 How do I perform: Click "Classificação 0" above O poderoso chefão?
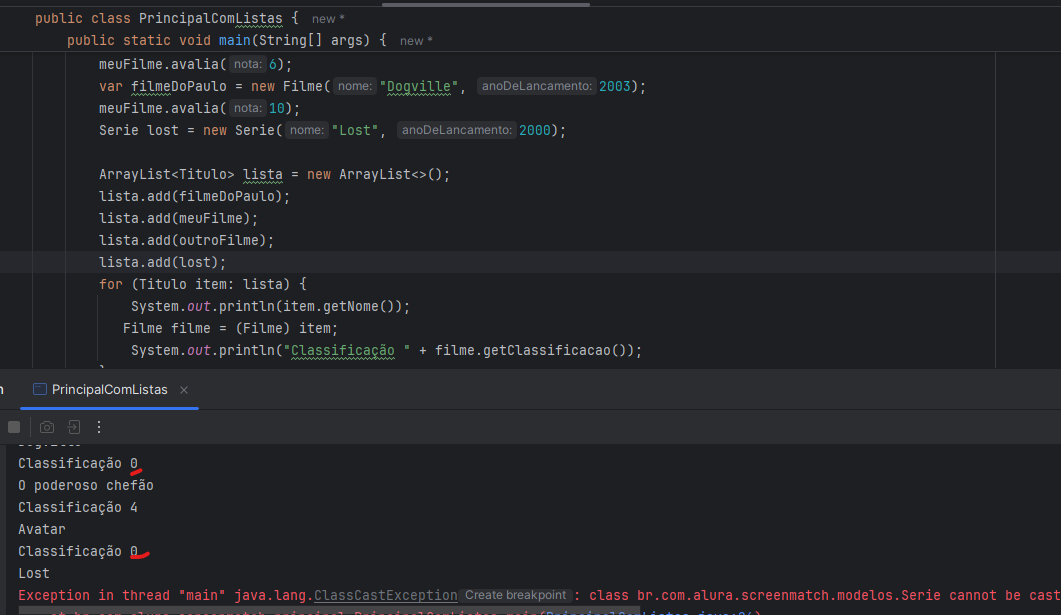78,463
